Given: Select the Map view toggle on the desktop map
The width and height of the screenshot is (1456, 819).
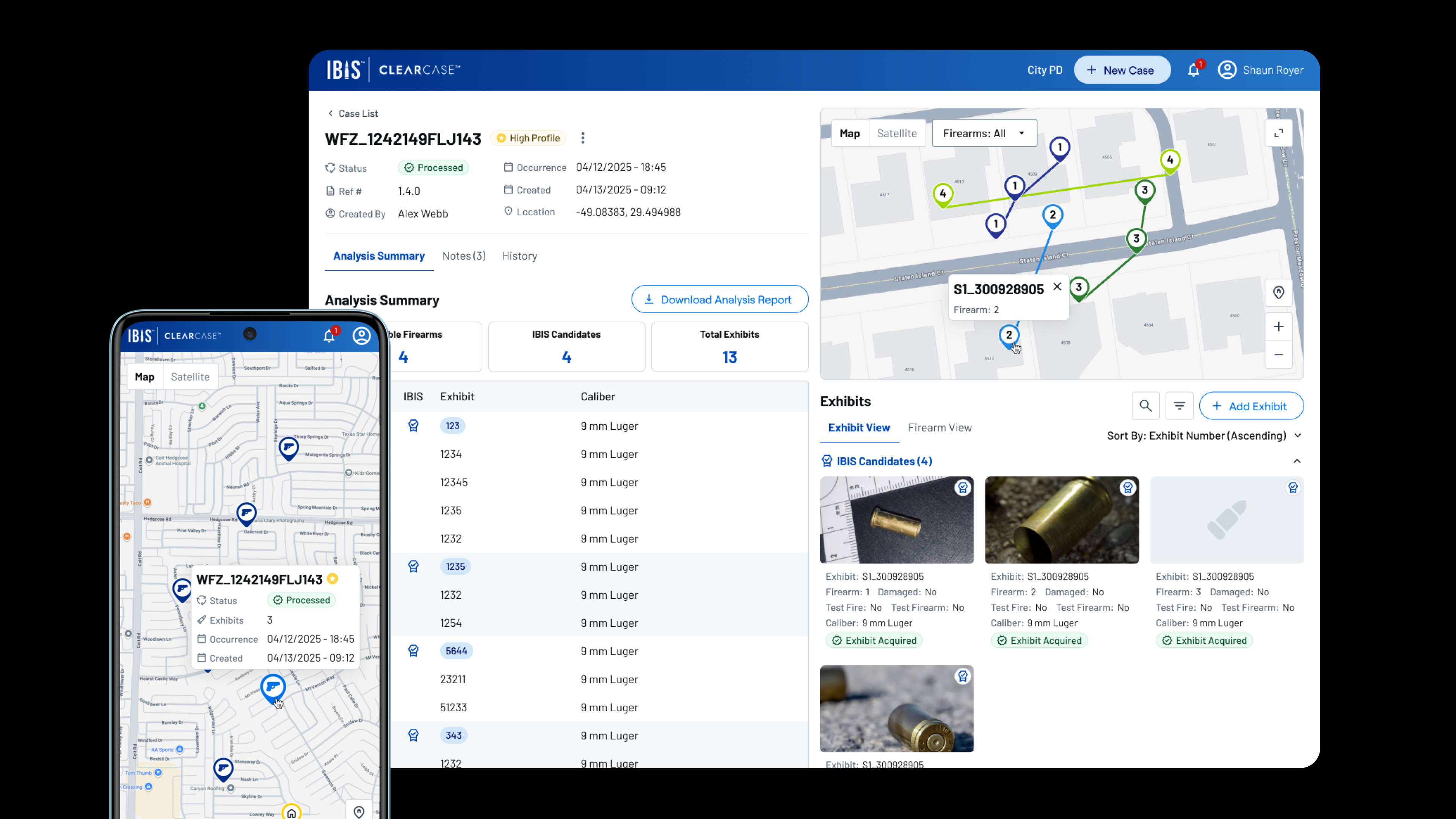Looking at the screenshot, I should 849,133.
